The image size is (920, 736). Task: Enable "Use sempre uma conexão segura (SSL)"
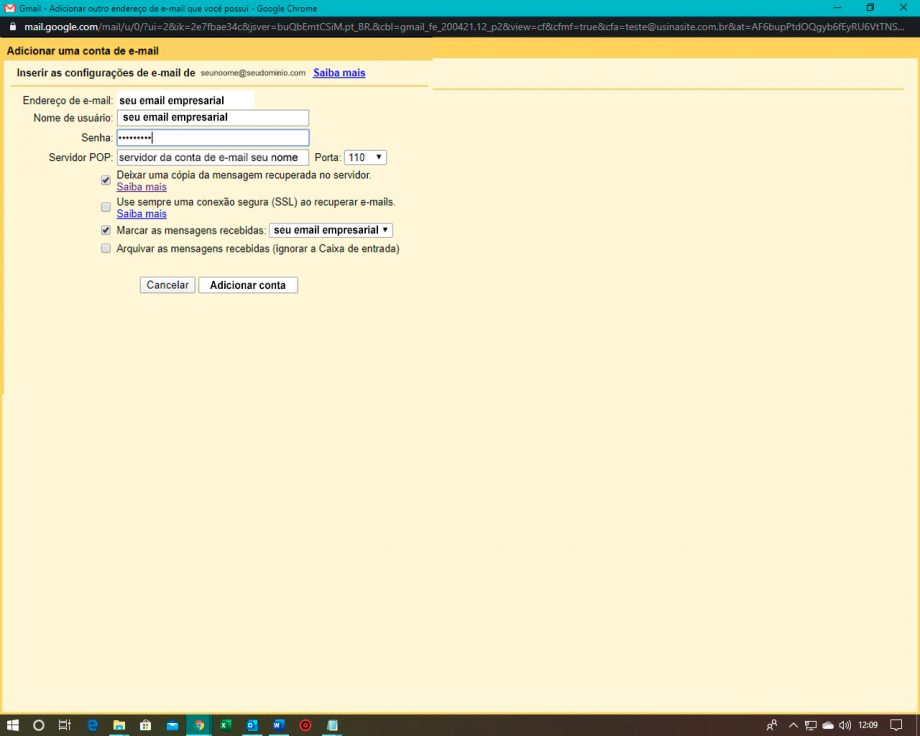pyautogui.click(x=106, y=207)
